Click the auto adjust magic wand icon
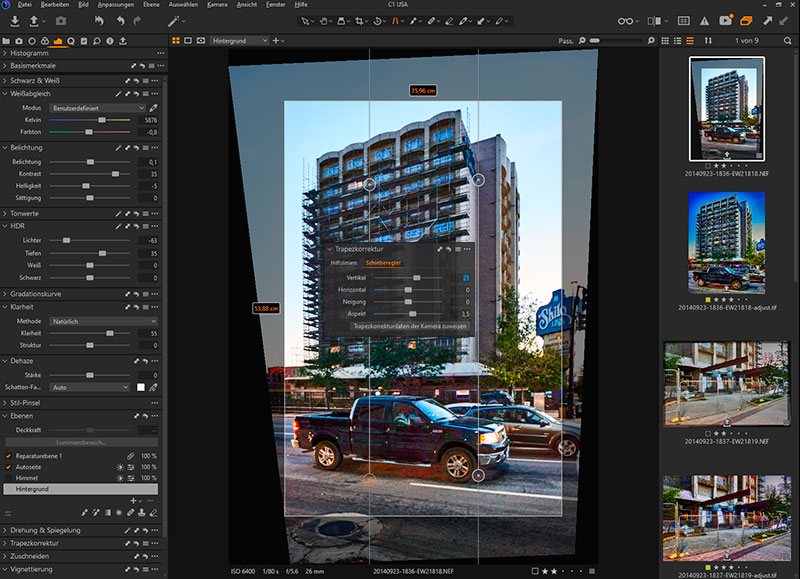Viewport: 800px width, 579px height. point(173,21)
